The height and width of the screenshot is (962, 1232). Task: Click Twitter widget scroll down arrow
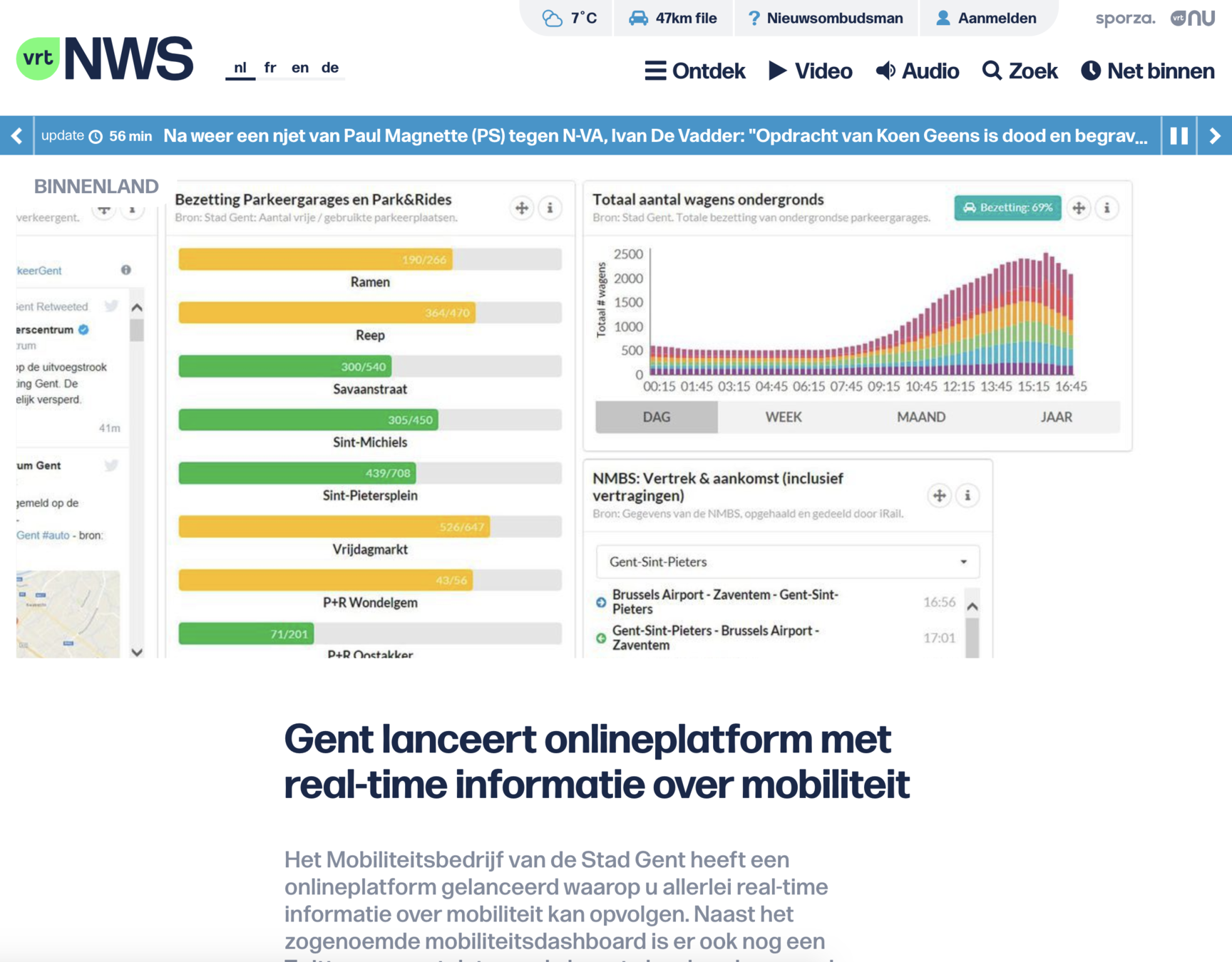click(137, 651)
